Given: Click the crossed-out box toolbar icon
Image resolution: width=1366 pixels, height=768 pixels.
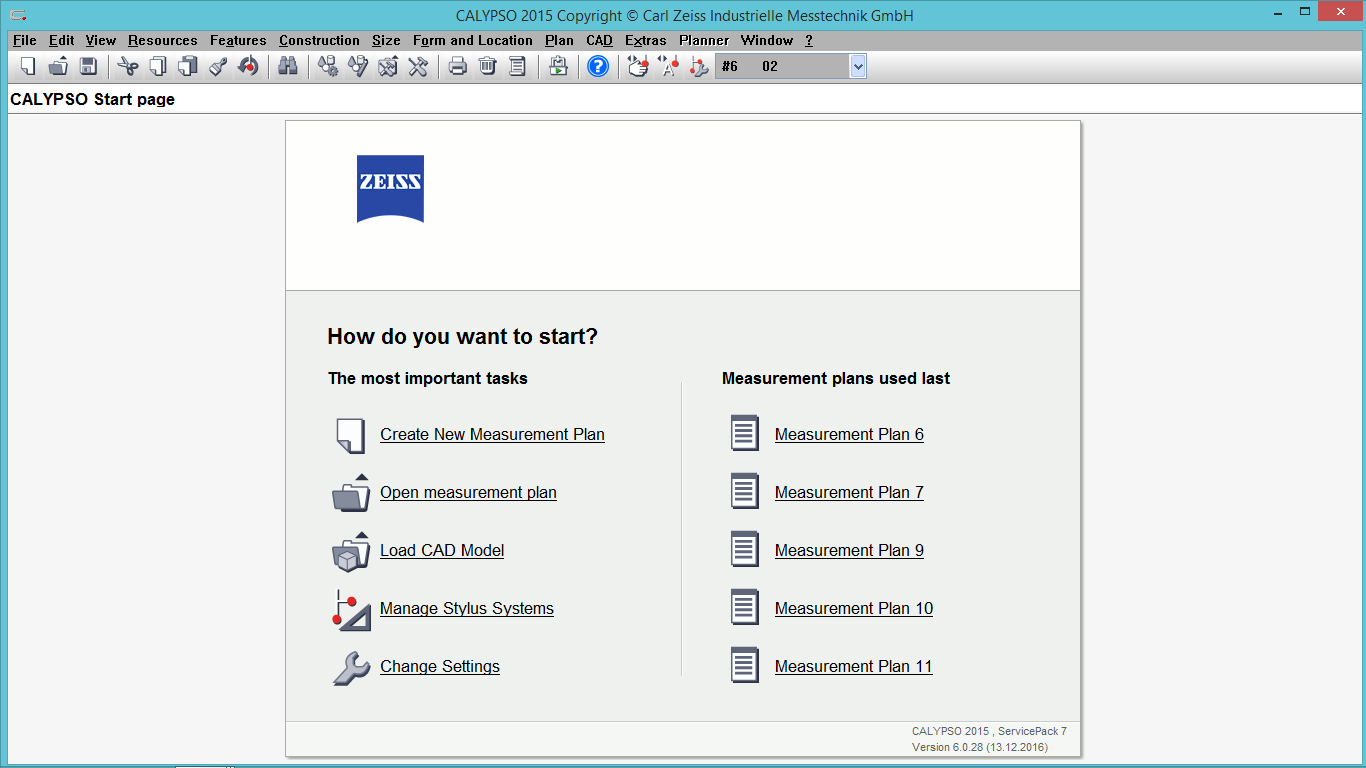Looking at the screenshot, I should pos(388,66).
